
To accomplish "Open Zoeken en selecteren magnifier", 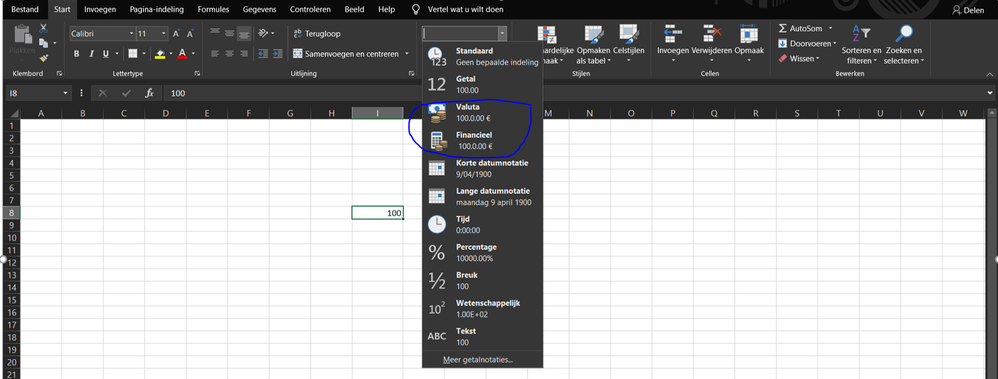I will click(903, 45).
